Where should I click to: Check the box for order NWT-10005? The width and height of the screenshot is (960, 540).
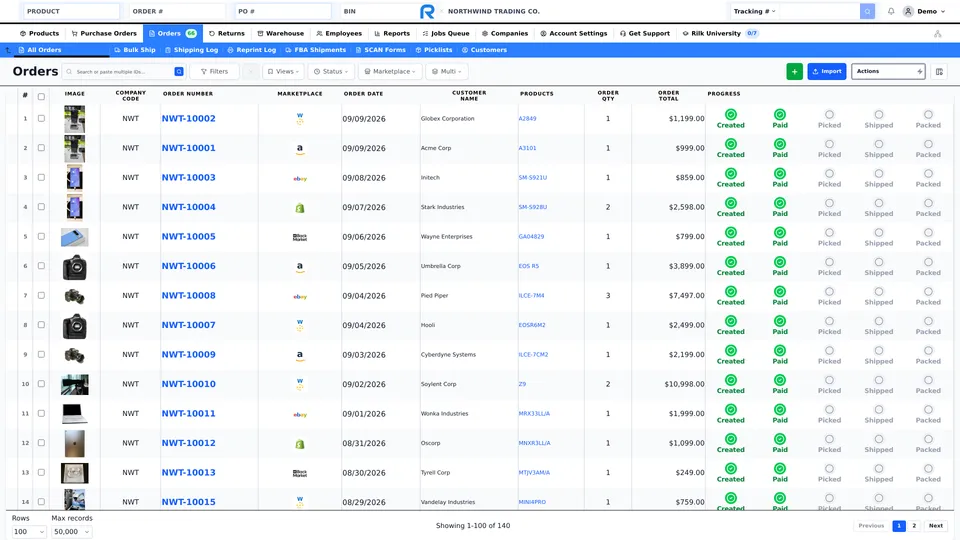click(x=41, y=236)
